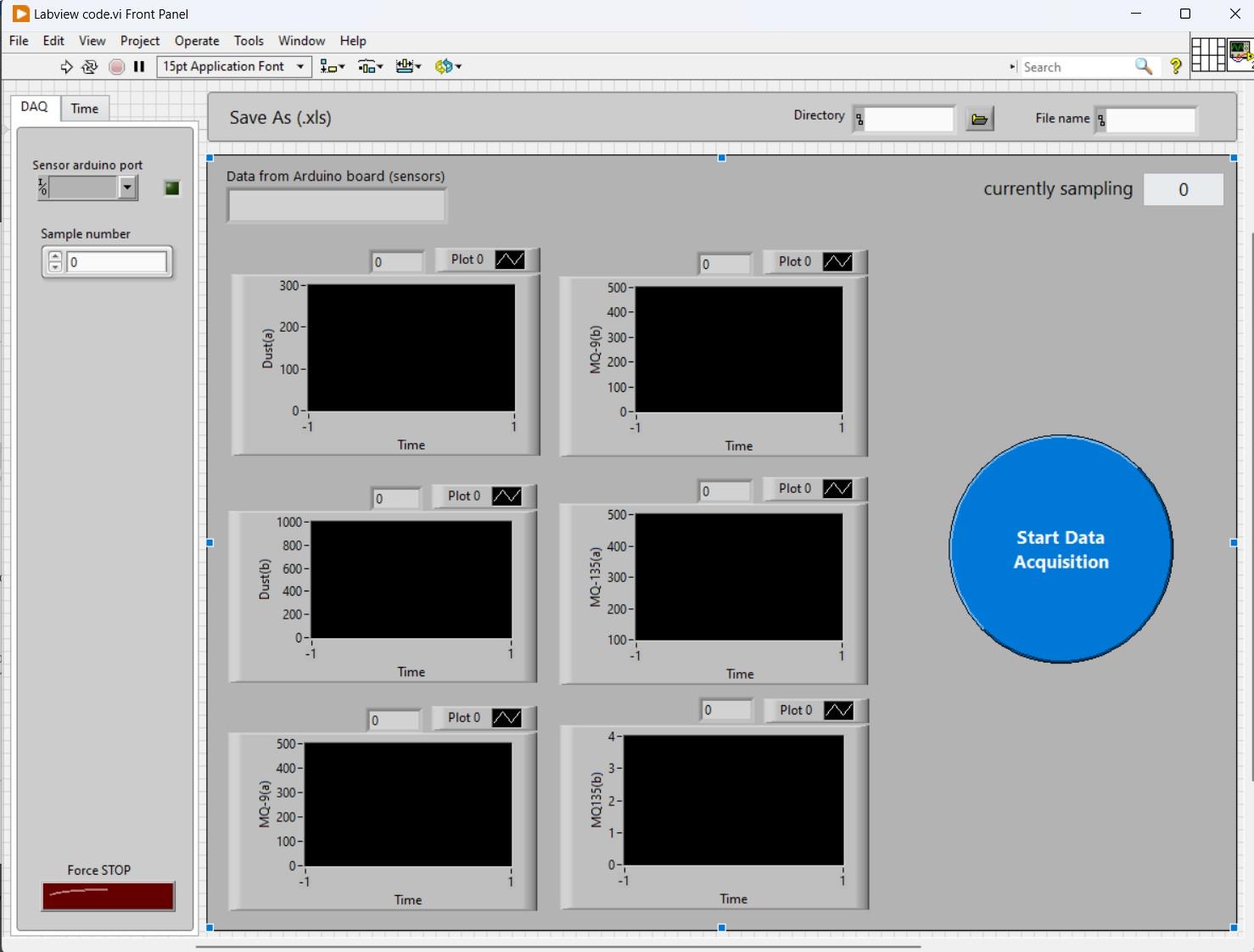Click the connector pane grid icon

point(1207,55)
